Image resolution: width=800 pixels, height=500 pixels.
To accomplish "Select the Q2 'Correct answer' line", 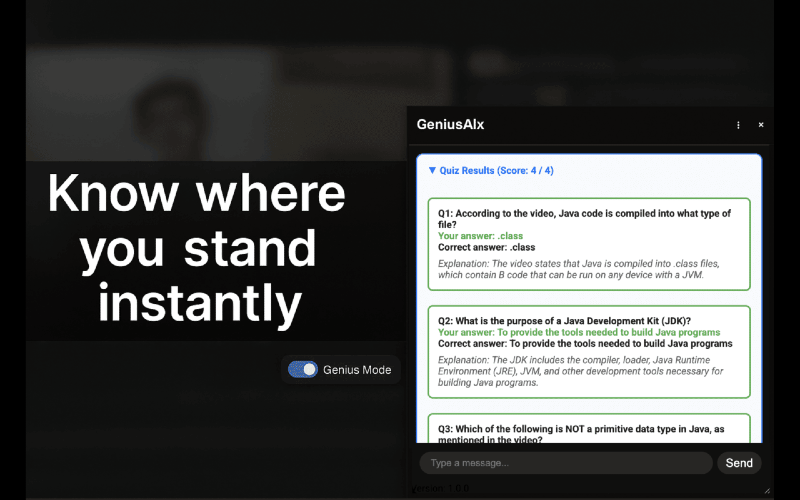I will pyautogui.click(x=585, y=344).
